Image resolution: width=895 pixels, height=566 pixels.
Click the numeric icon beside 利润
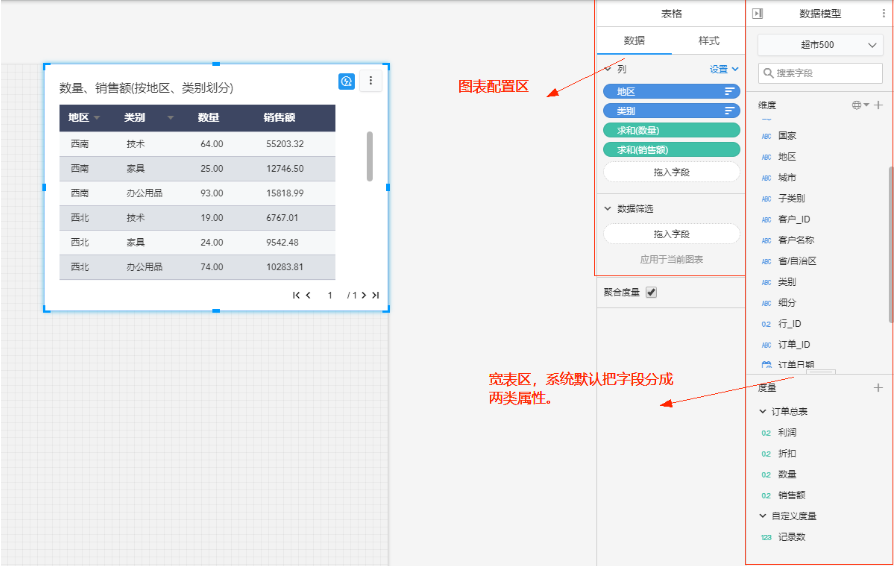pyautogui.click(x=767, y=433)
